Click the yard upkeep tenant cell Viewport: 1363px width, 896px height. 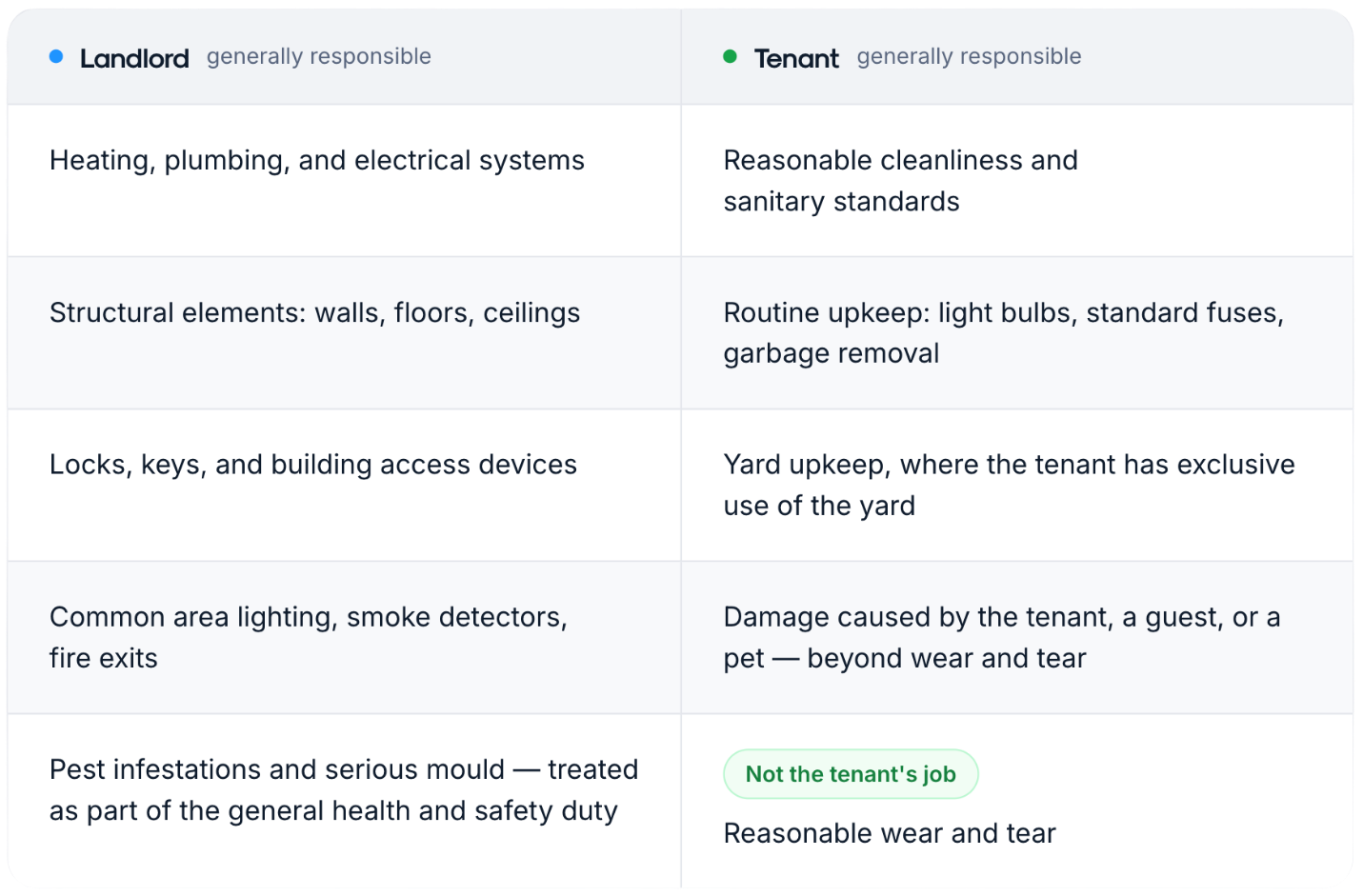click(x=1017, y=486)
